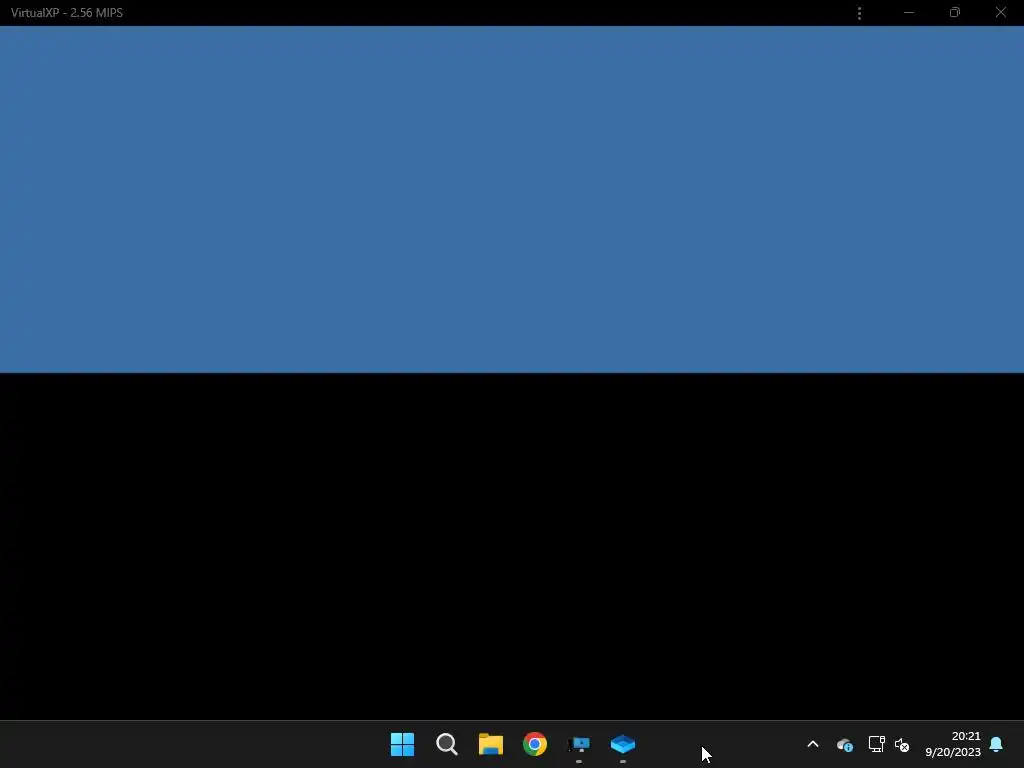1024x768 pixels.
Task: Click the muted speaker volume icon
Action: (x=902, y=744)
